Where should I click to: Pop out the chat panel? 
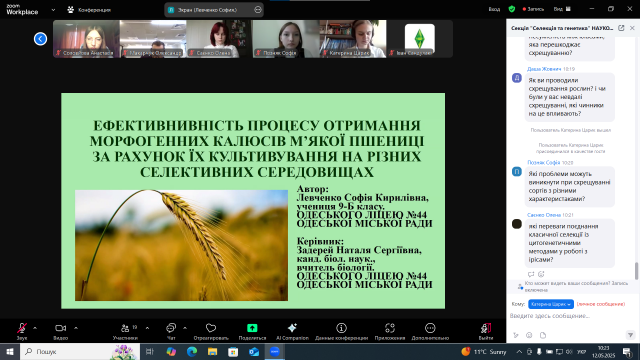(x=621, y=28)
